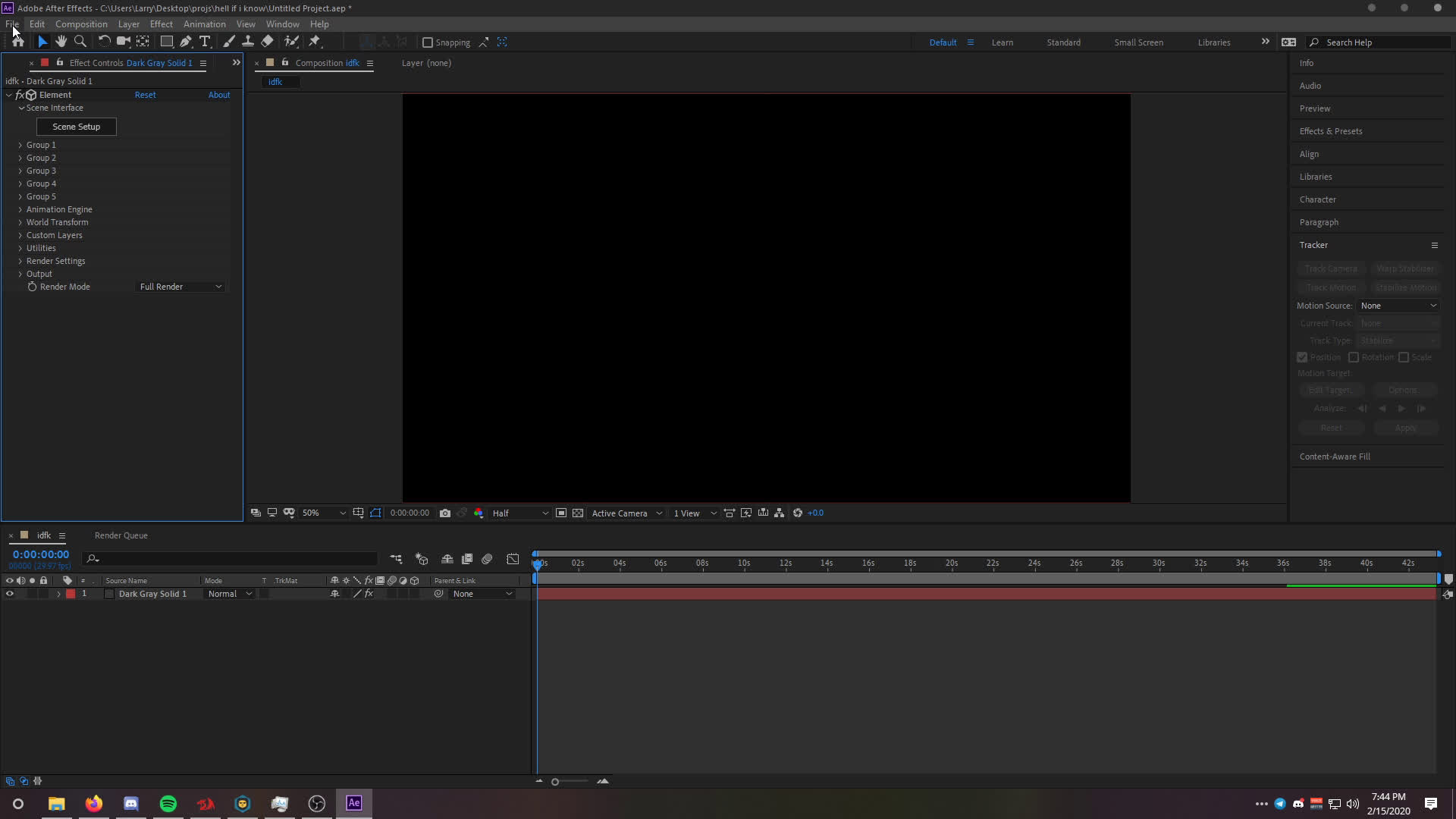The width and height of the screenshot is (1456, 819).
Task: Select the Horizontal Type tool
Action: (205, 42)
